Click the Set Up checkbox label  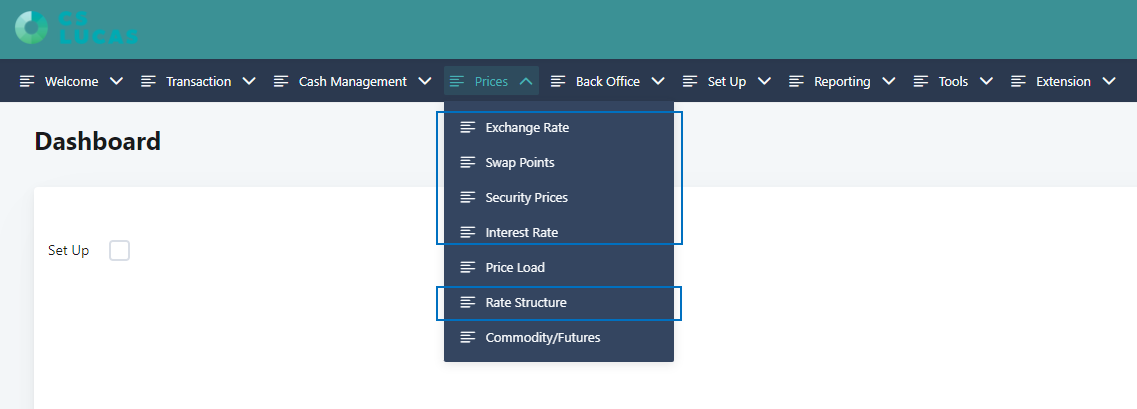(x=68, y=251)
